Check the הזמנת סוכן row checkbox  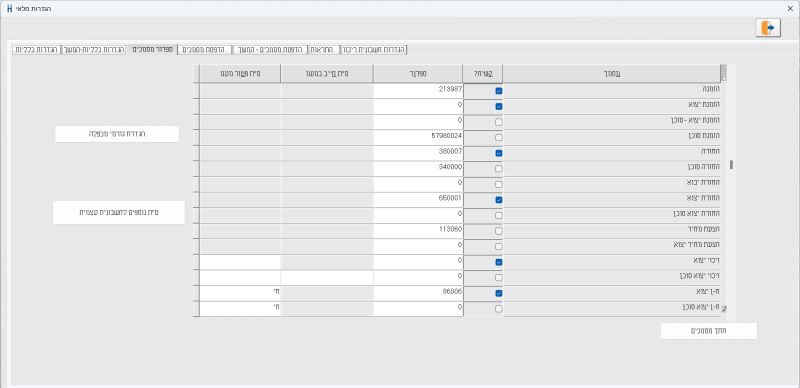coord(499,138)
